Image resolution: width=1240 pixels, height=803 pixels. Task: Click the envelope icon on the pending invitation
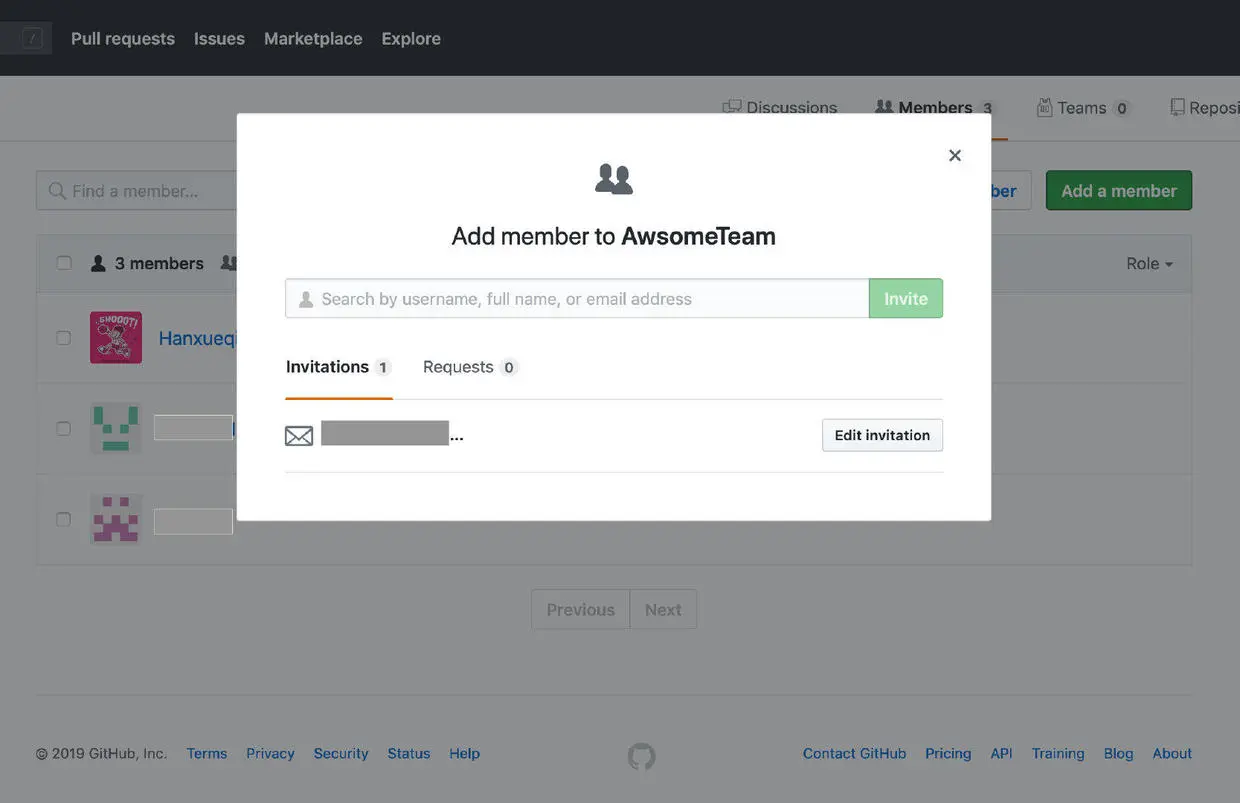pos(299,435)
